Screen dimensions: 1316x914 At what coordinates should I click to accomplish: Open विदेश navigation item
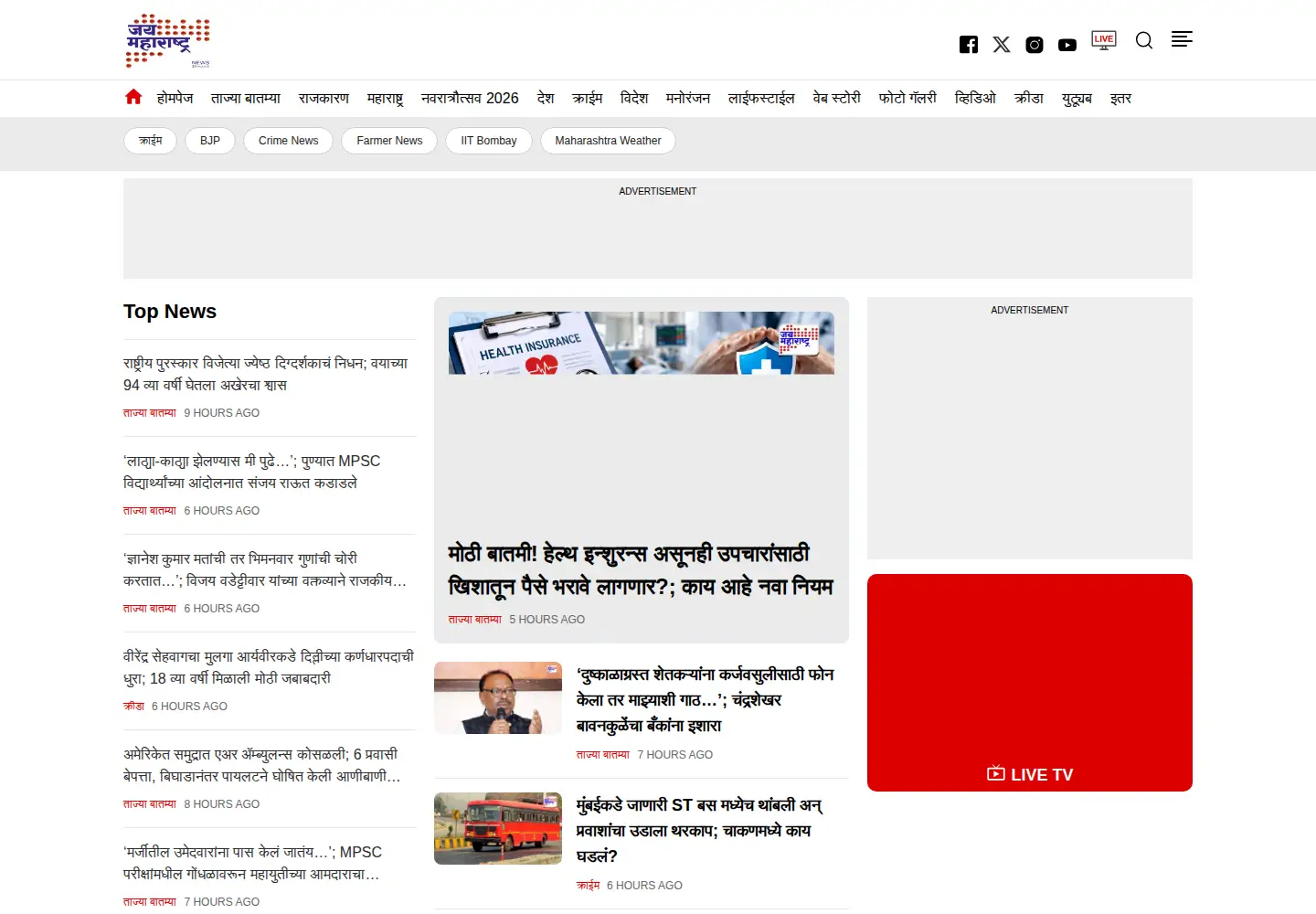coord(634,98)
